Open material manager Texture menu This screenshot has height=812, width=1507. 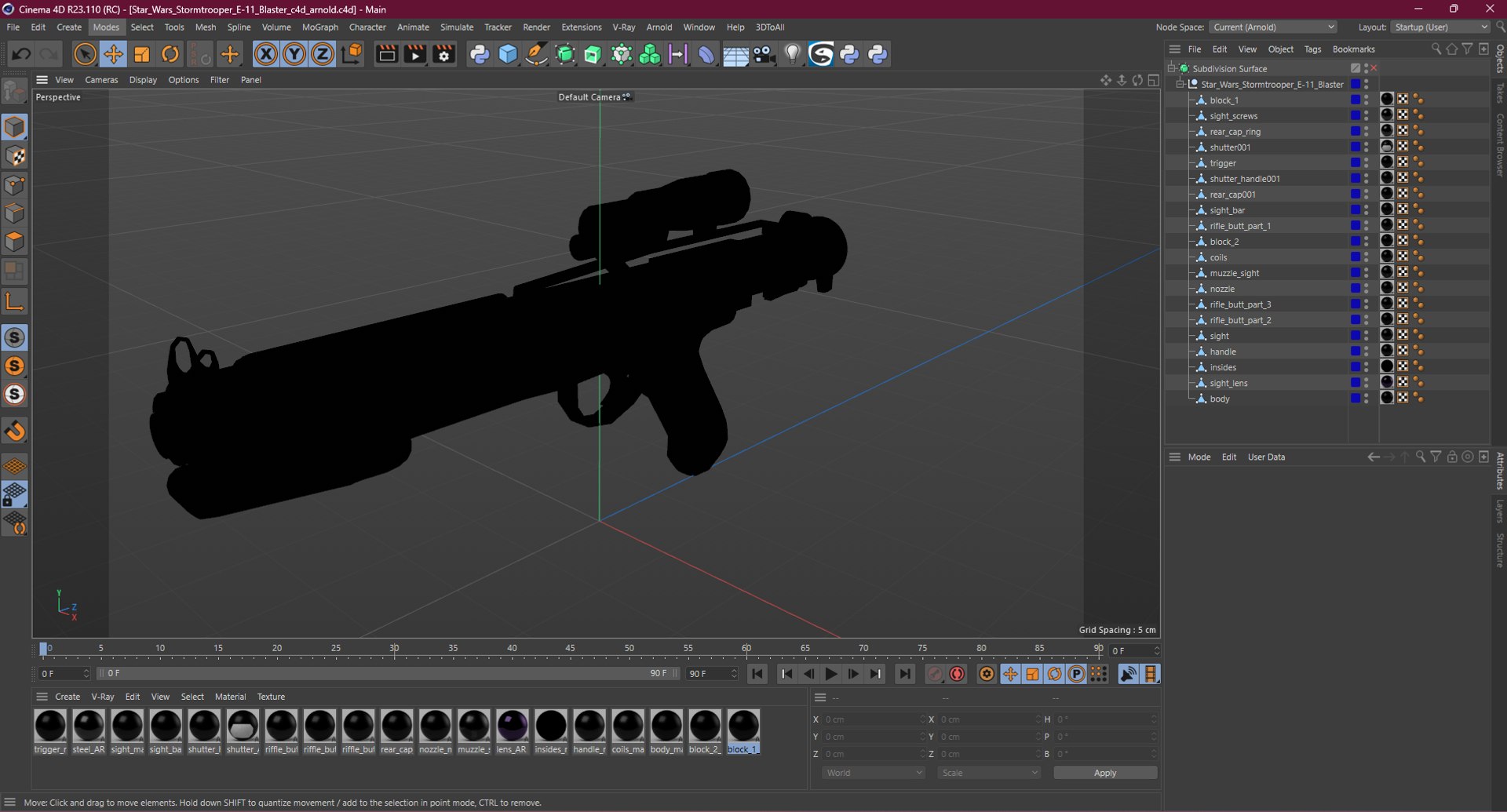click(x=271, y=697)
